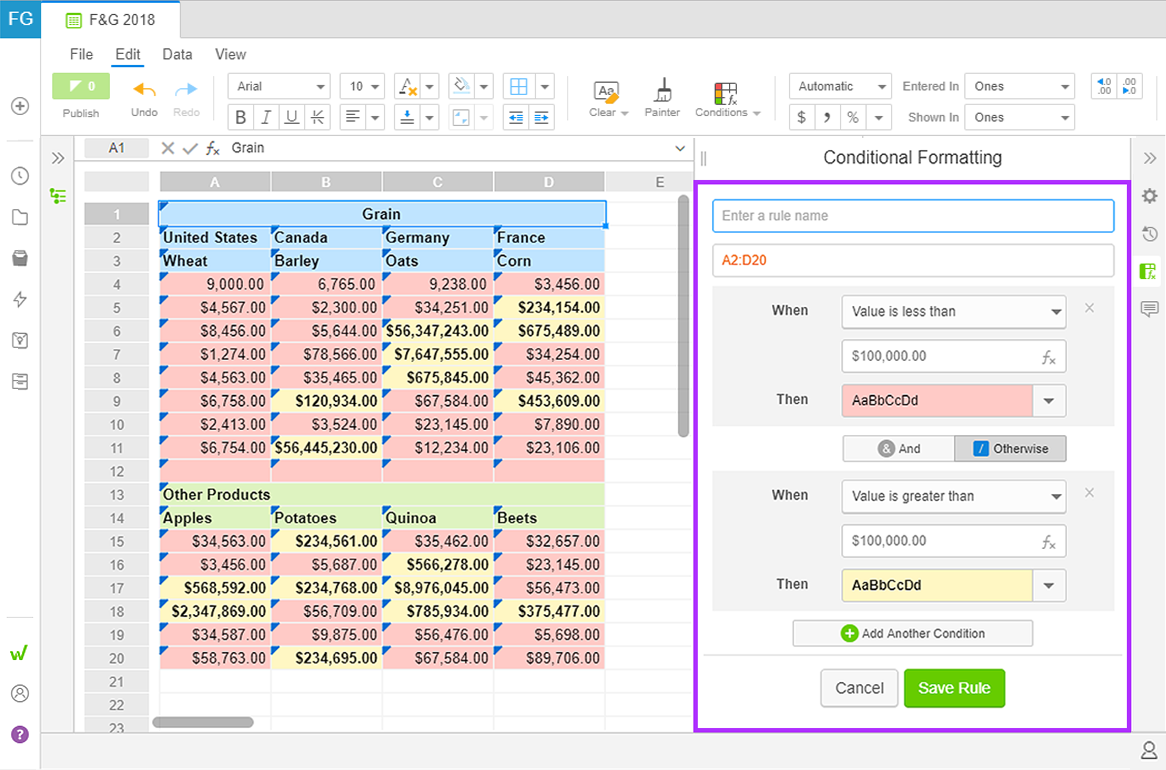Apply comma number format
This screenshot has width=1166, height=770.
point(827,118)
